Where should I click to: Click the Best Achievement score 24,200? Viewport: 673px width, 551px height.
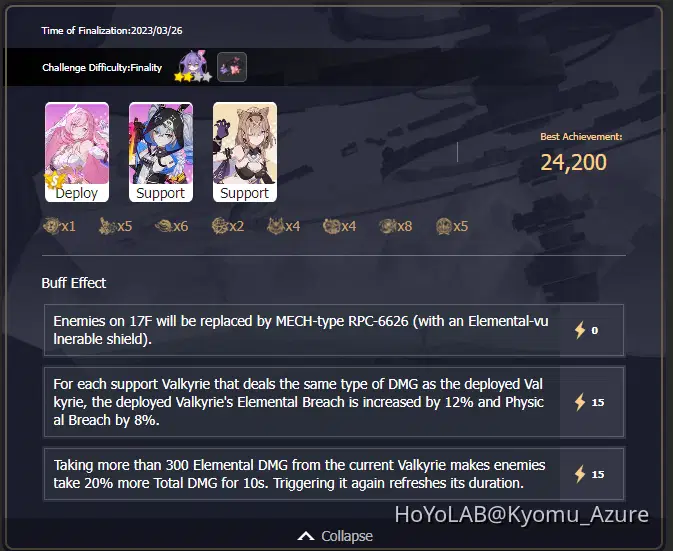tap(573, 163)
